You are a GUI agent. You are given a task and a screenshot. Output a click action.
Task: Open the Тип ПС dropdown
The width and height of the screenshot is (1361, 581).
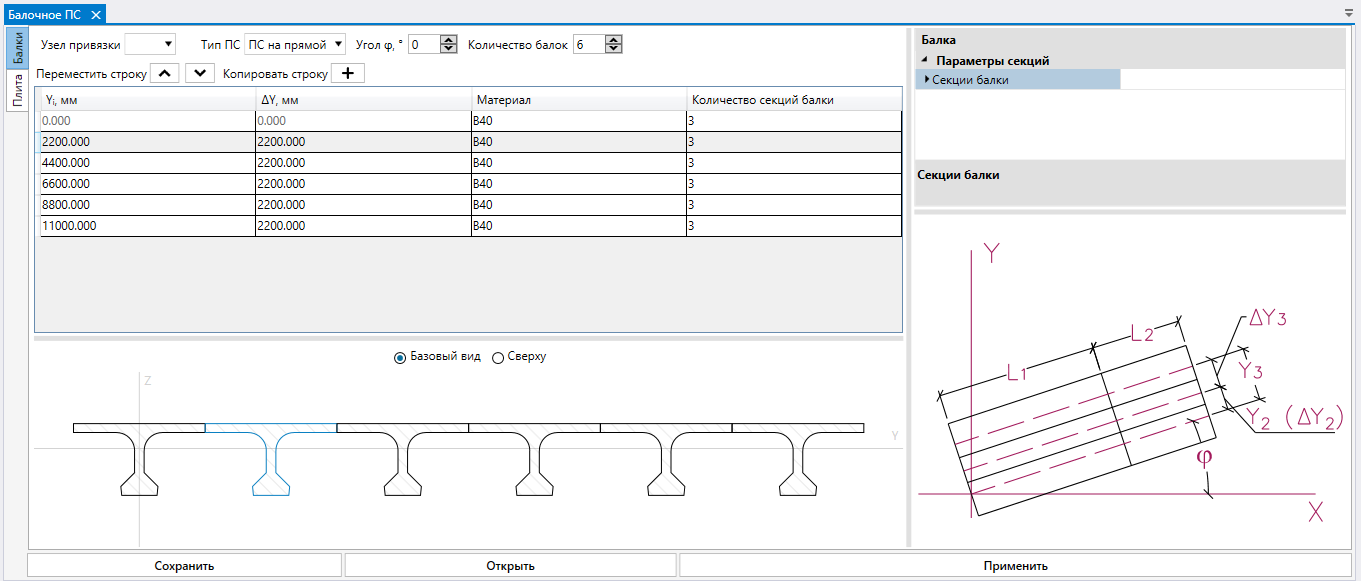(295, 44)
